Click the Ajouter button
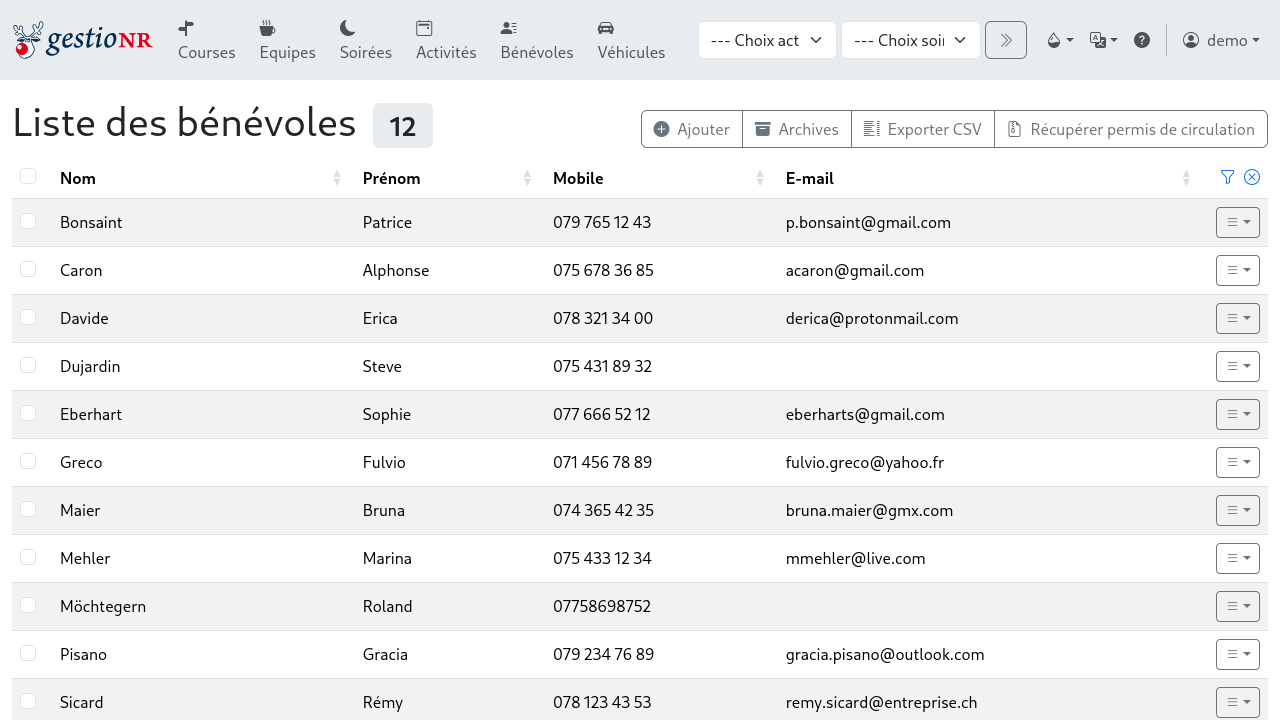1280x720 pixels. 692,129
